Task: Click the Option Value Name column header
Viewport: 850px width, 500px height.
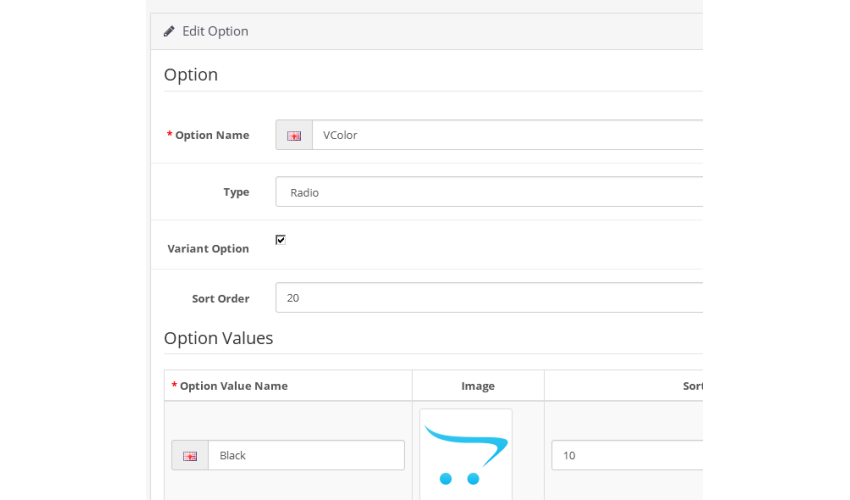Action: tap(234, 386)
